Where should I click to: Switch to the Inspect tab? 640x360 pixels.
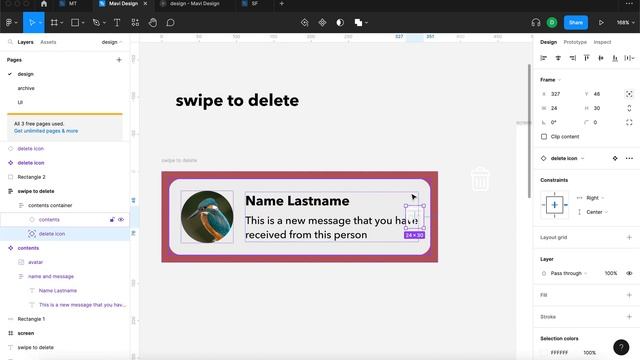(602, 42)
